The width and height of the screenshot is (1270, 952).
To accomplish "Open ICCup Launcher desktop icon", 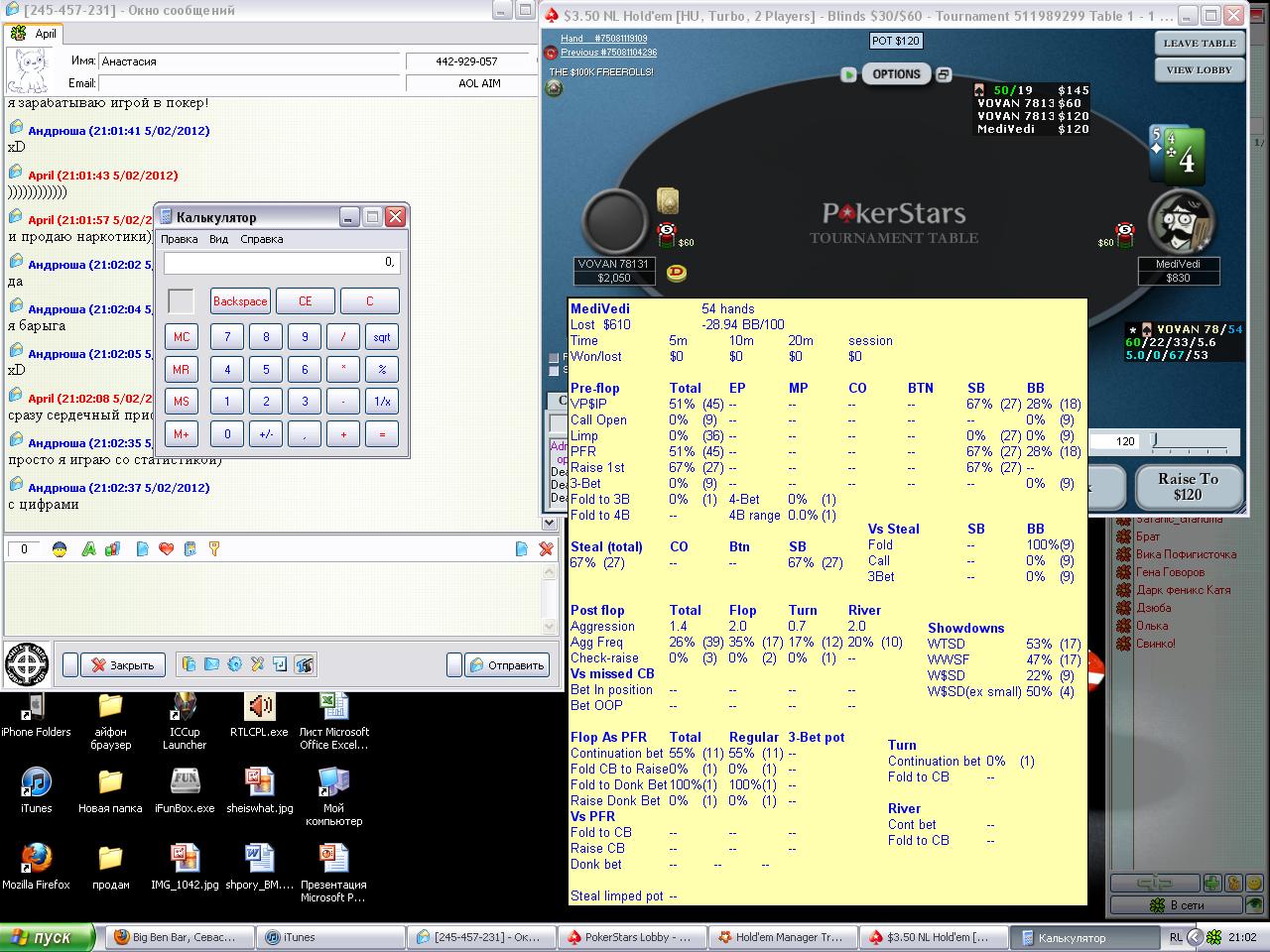I will [x=185, y=720].
